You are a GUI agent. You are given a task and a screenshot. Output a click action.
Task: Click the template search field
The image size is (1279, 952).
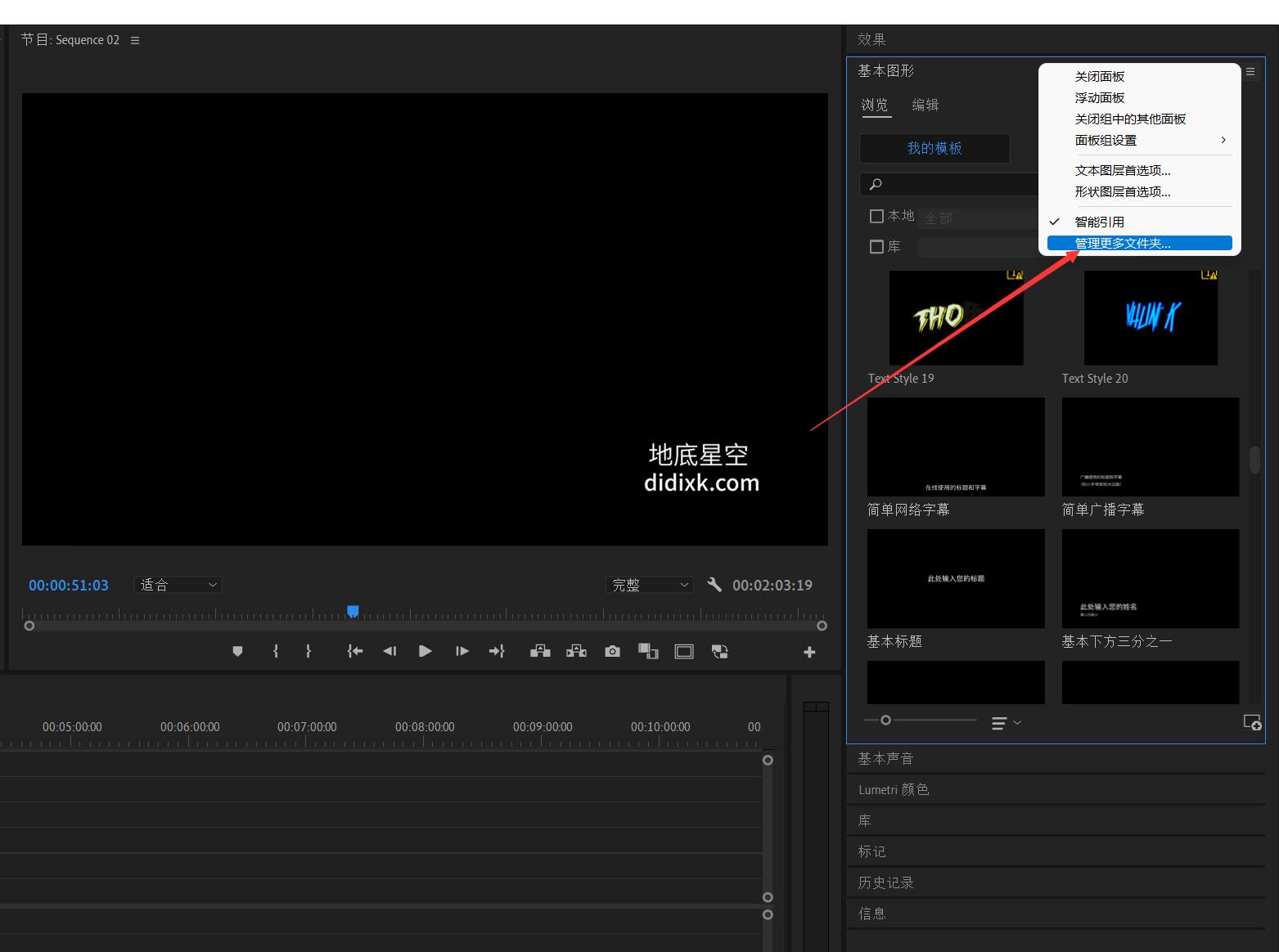[949, 184]
